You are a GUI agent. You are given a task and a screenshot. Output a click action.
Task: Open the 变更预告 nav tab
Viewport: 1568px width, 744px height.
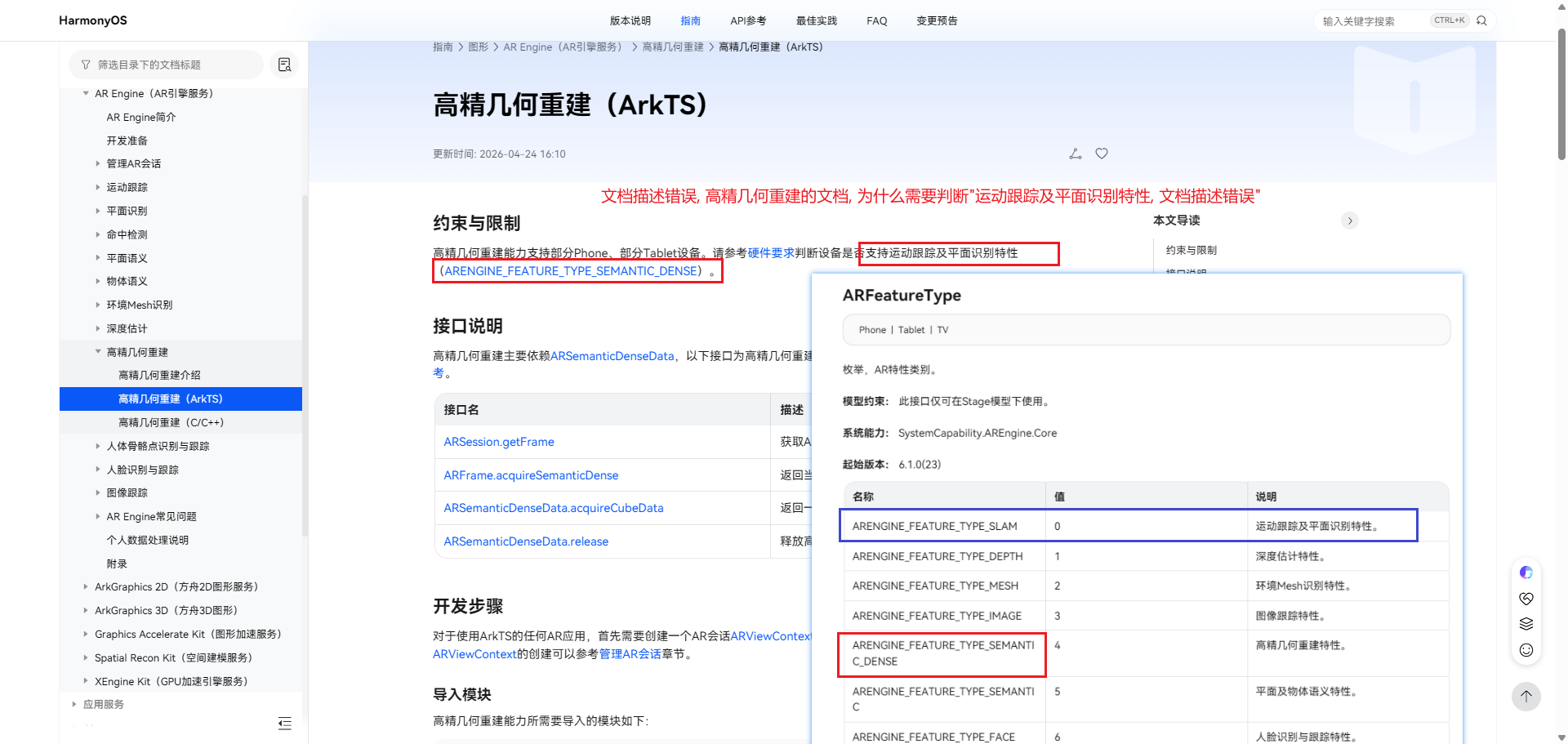point(937,20)
